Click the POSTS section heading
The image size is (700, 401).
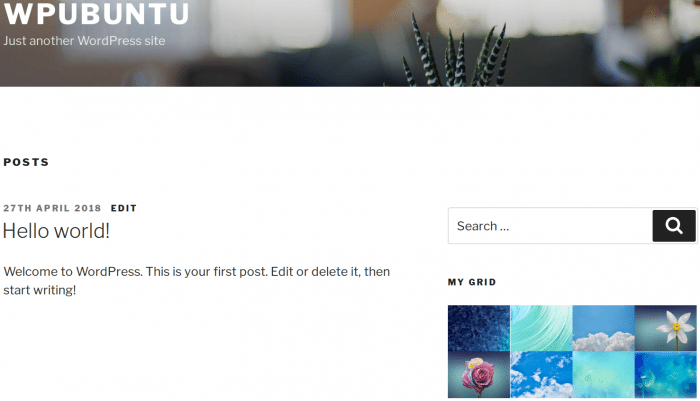26,162
